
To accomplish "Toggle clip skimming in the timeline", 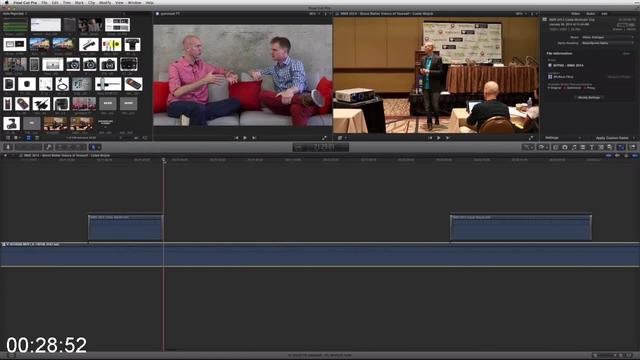I will (609, 156).
